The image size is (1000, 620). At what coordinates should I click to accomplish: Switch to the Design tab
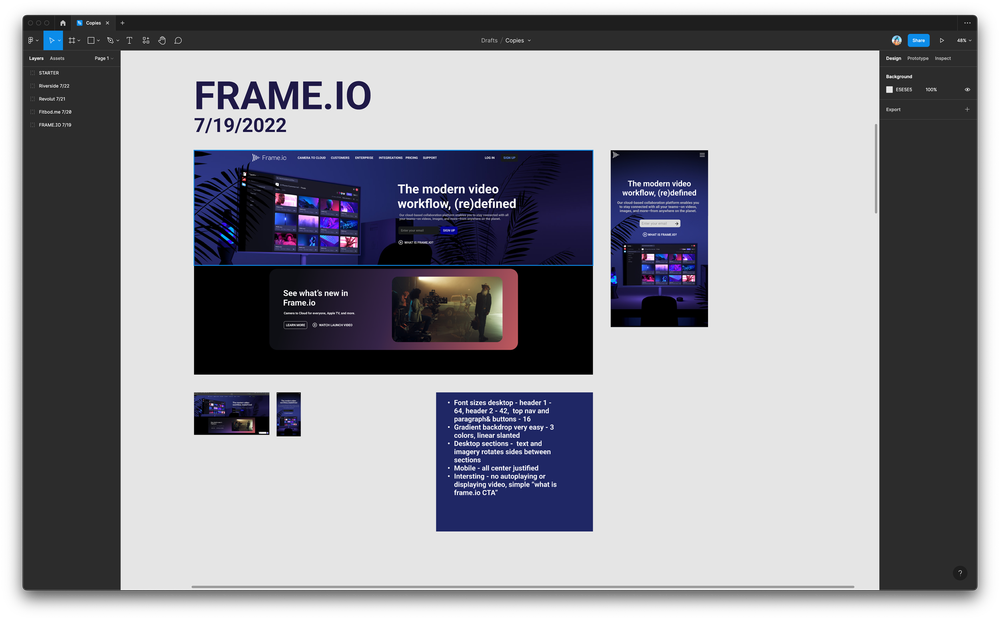(x=893, y=58)
